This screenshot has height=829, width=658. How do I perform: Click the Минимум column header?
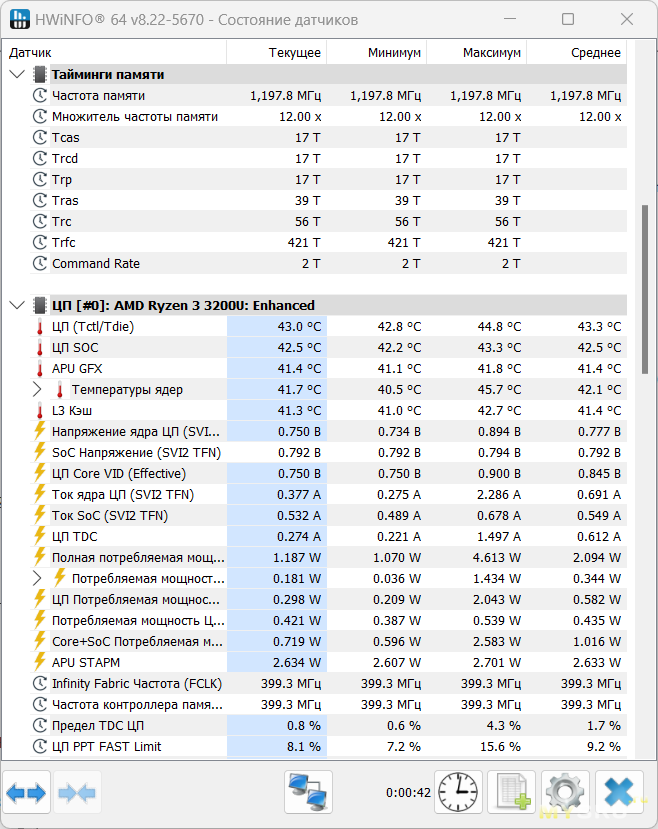(377, 53)
